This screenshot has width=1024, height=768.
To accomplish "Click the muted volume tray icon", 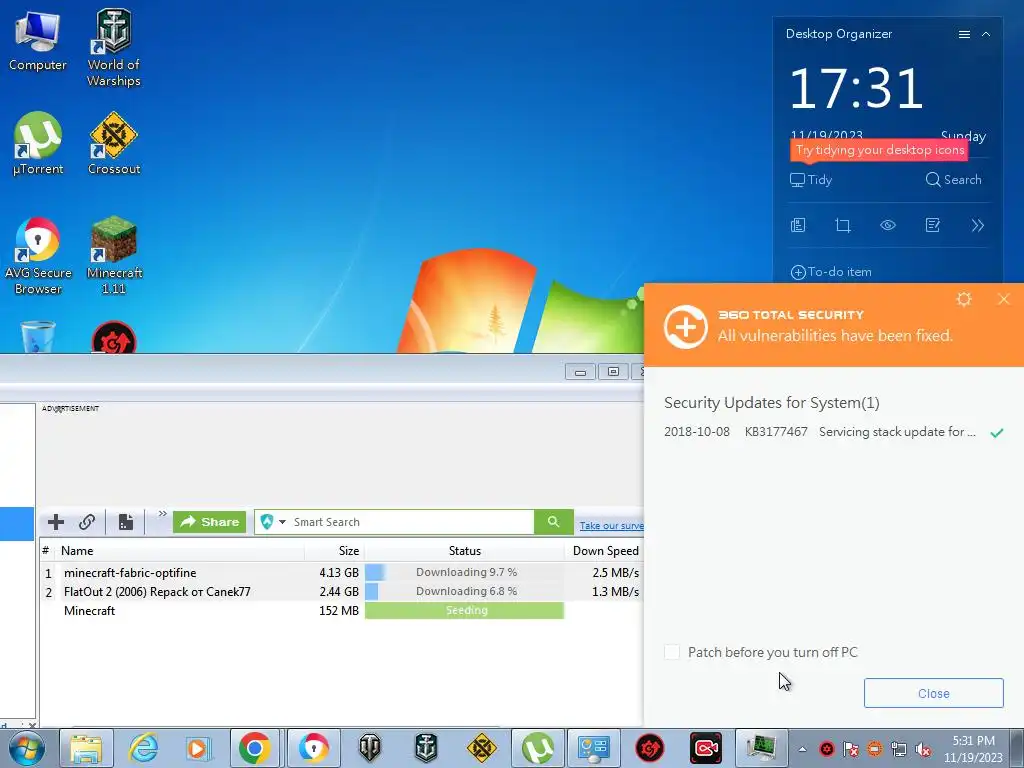I will pyautogui.click(x=923, y=749).
